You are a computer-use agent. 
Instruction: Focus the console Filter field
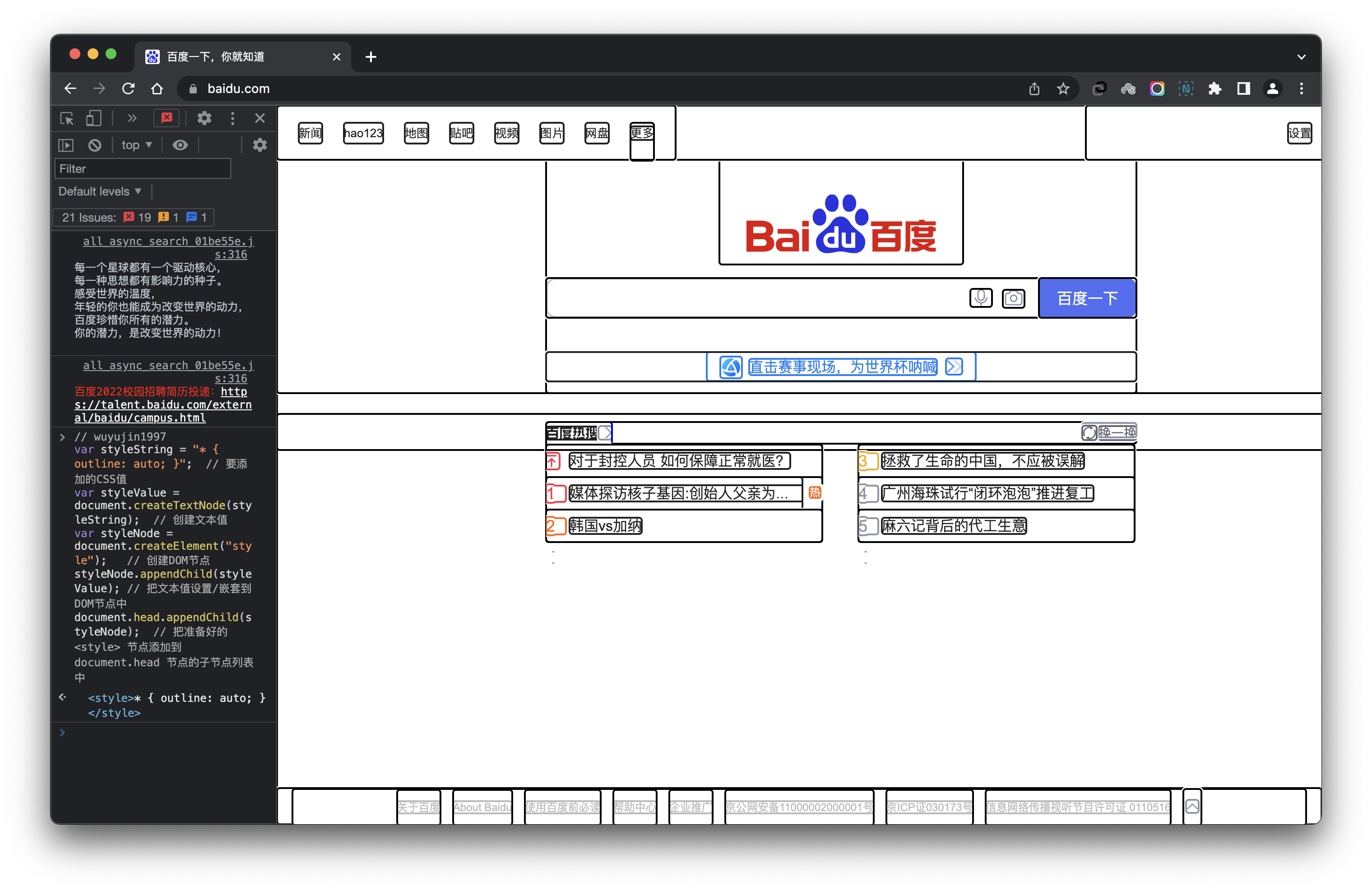pos(142,168)
